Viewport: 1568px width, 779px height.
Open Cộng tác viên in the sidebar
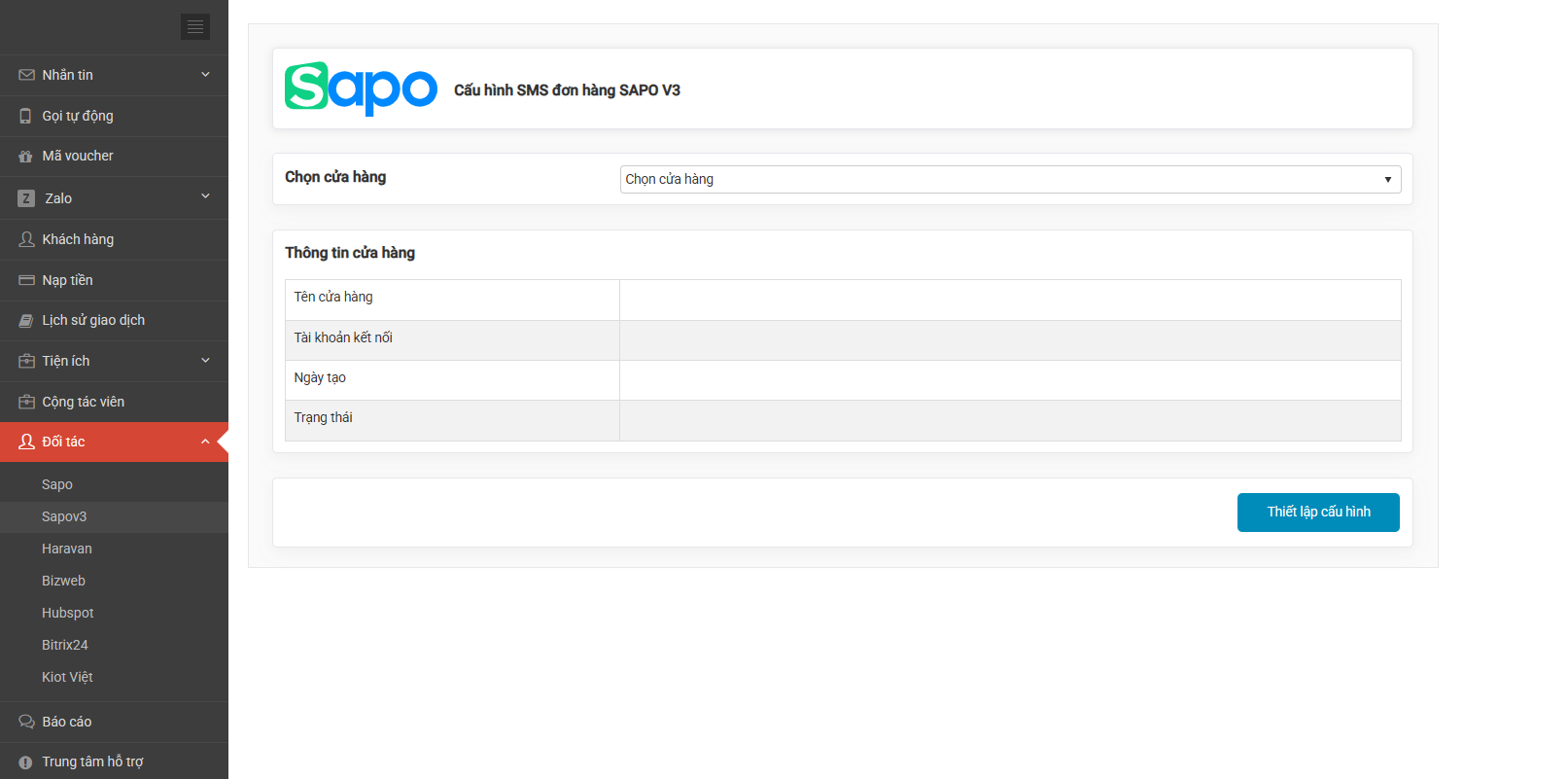point(83,402)
